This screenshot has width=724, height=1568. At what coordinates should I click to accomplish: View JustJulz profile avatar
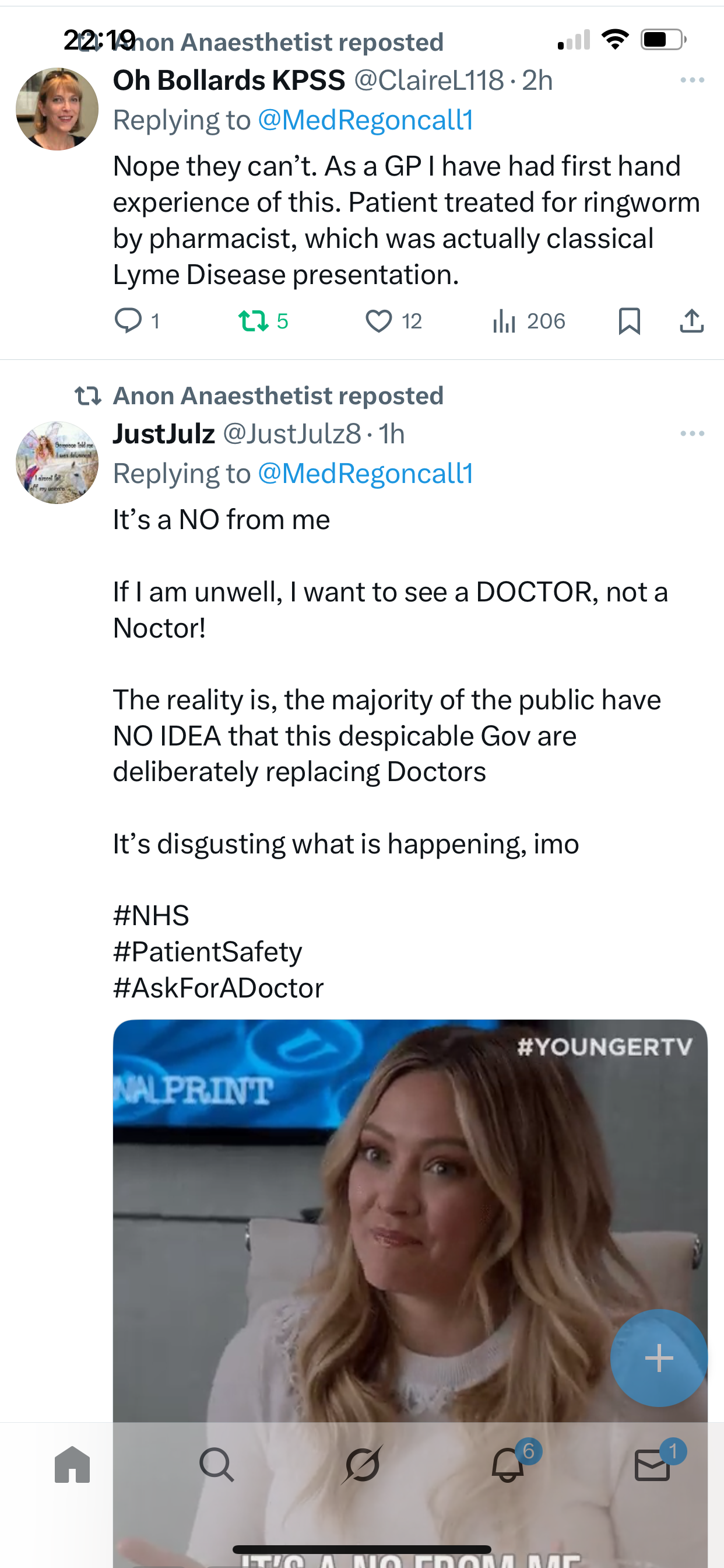click(x=57, y=463)
